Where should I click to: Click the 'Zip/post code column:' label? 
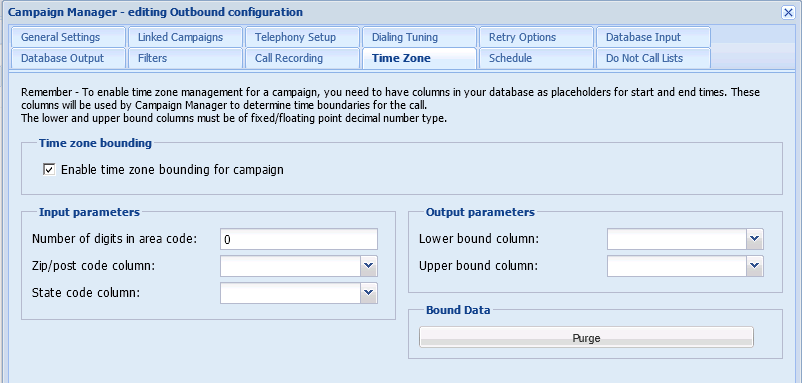[x=93, y=266]
